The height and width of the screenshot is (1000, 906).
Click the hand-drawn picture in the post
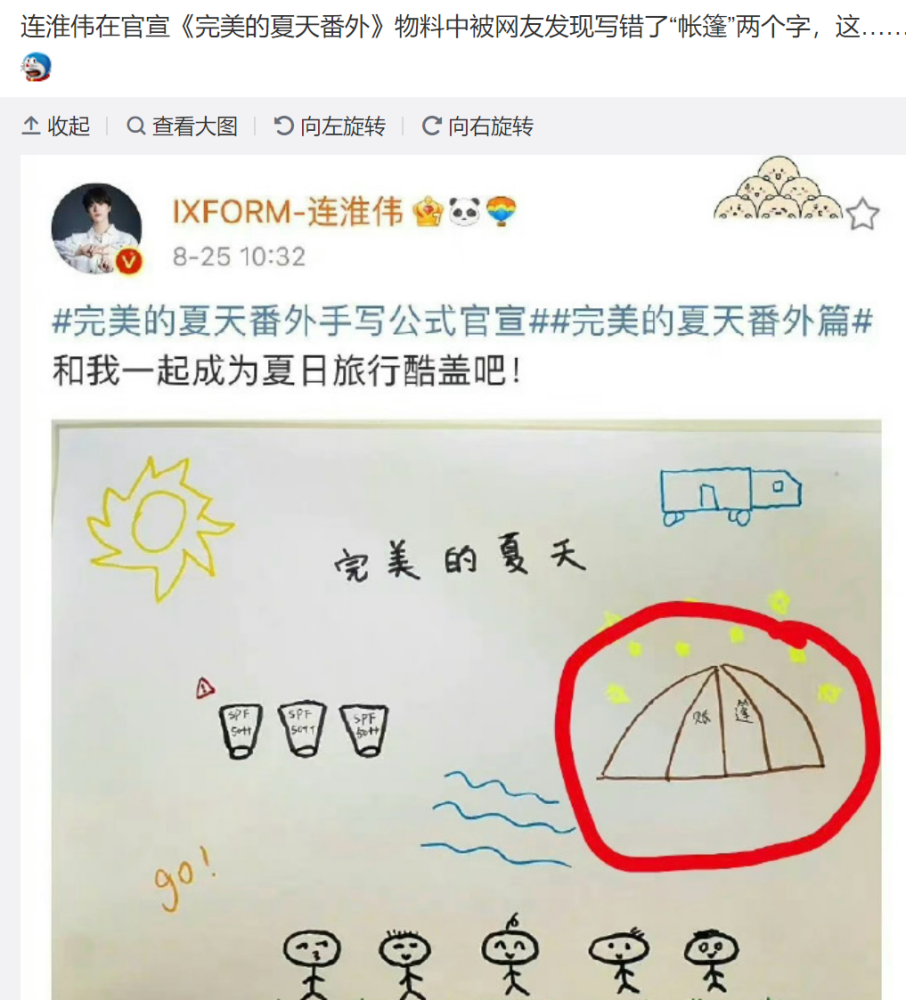[466, 709]
